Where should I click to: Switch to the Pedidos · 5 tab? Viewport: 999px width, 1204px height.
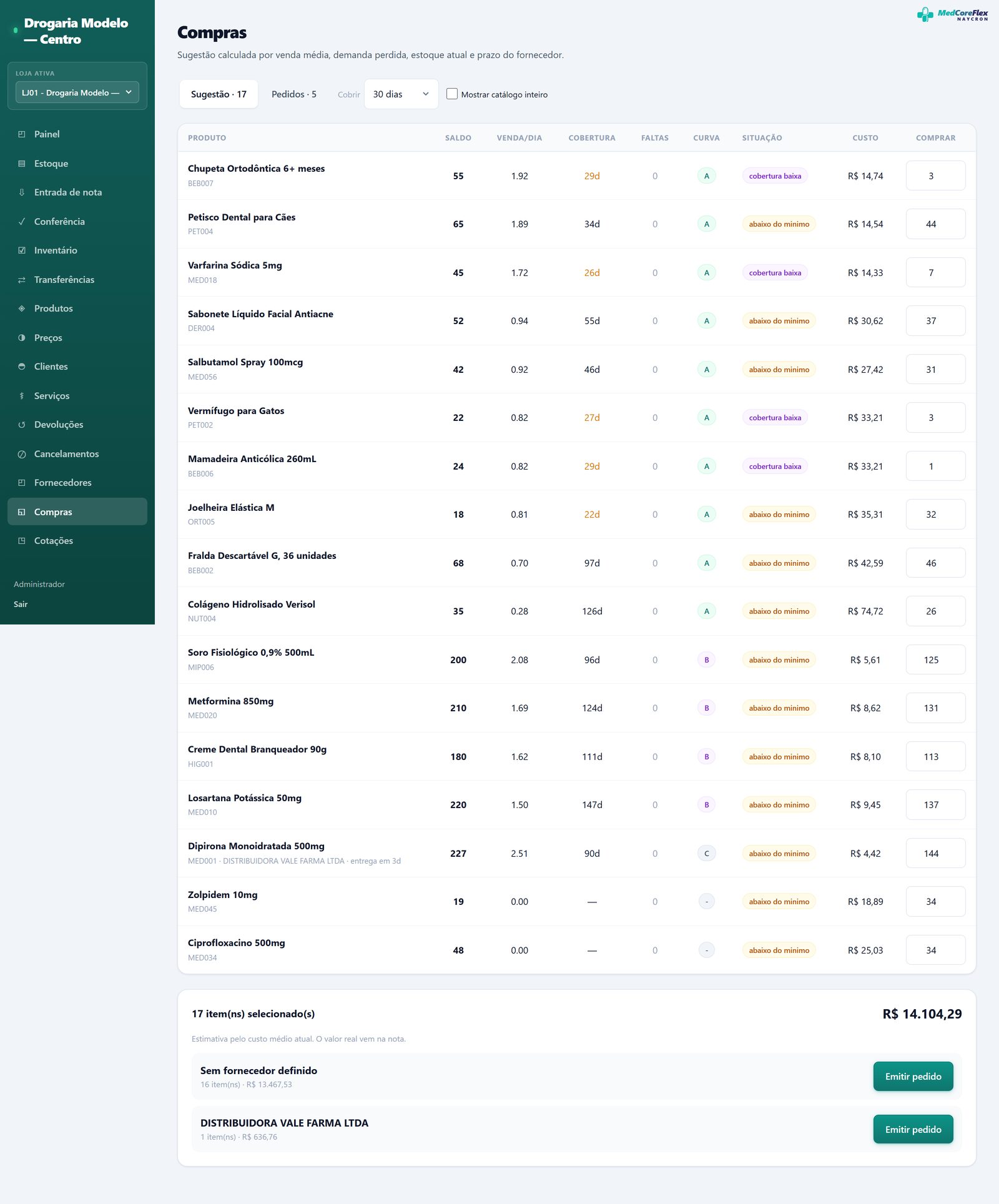click(x=294, y=94)
